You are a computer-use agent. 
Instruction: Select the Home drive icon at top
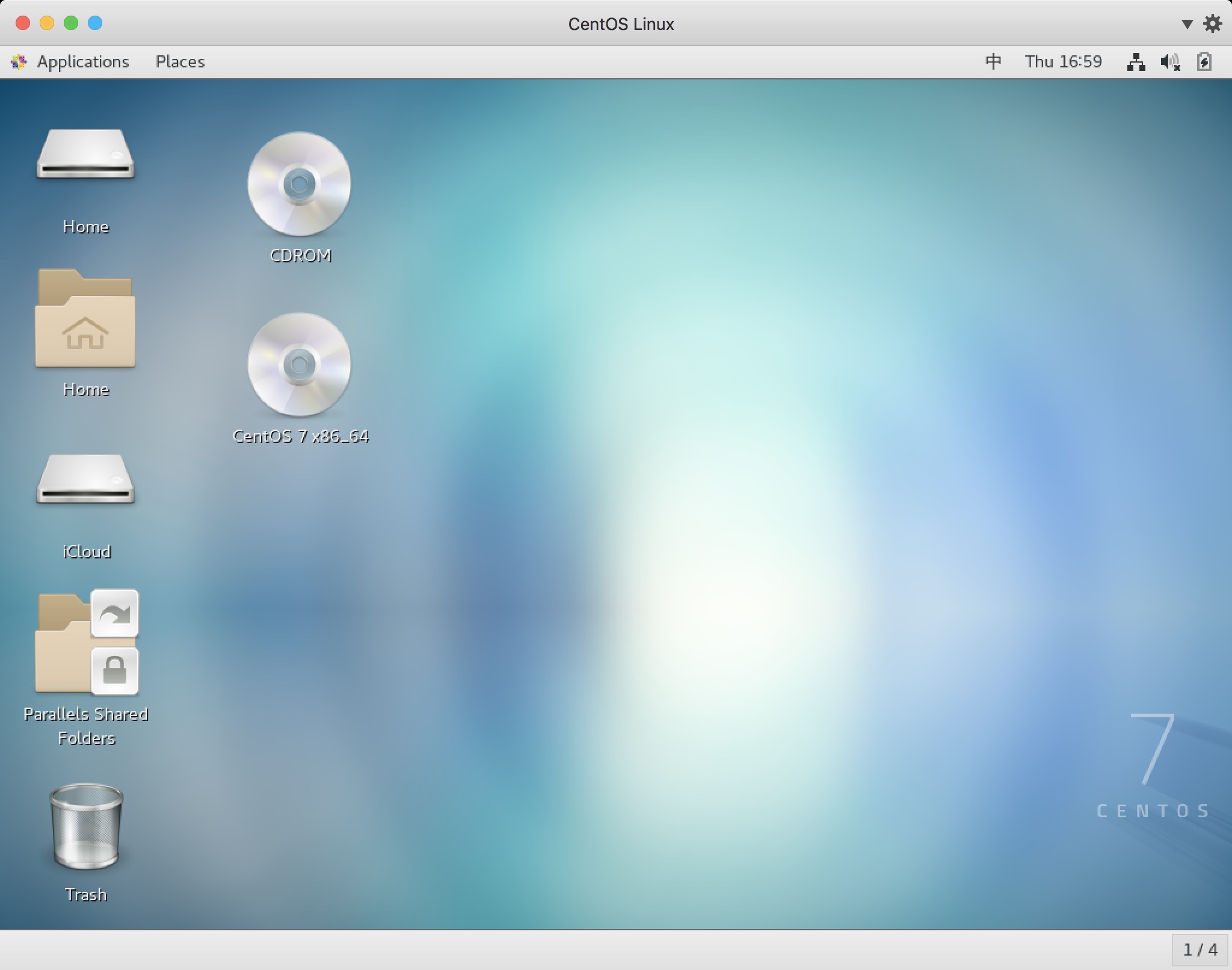coord(85,154)
